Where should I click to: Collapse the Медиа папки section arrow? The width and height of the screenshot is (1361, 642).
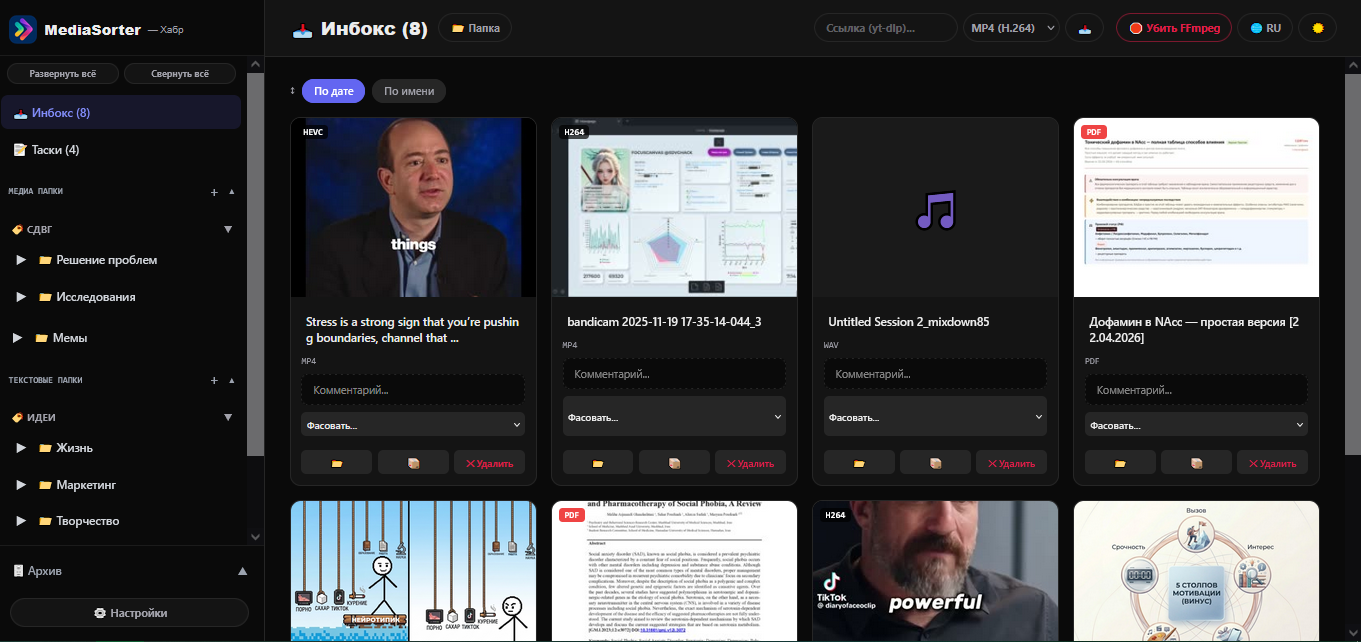[x=232, y=191]
